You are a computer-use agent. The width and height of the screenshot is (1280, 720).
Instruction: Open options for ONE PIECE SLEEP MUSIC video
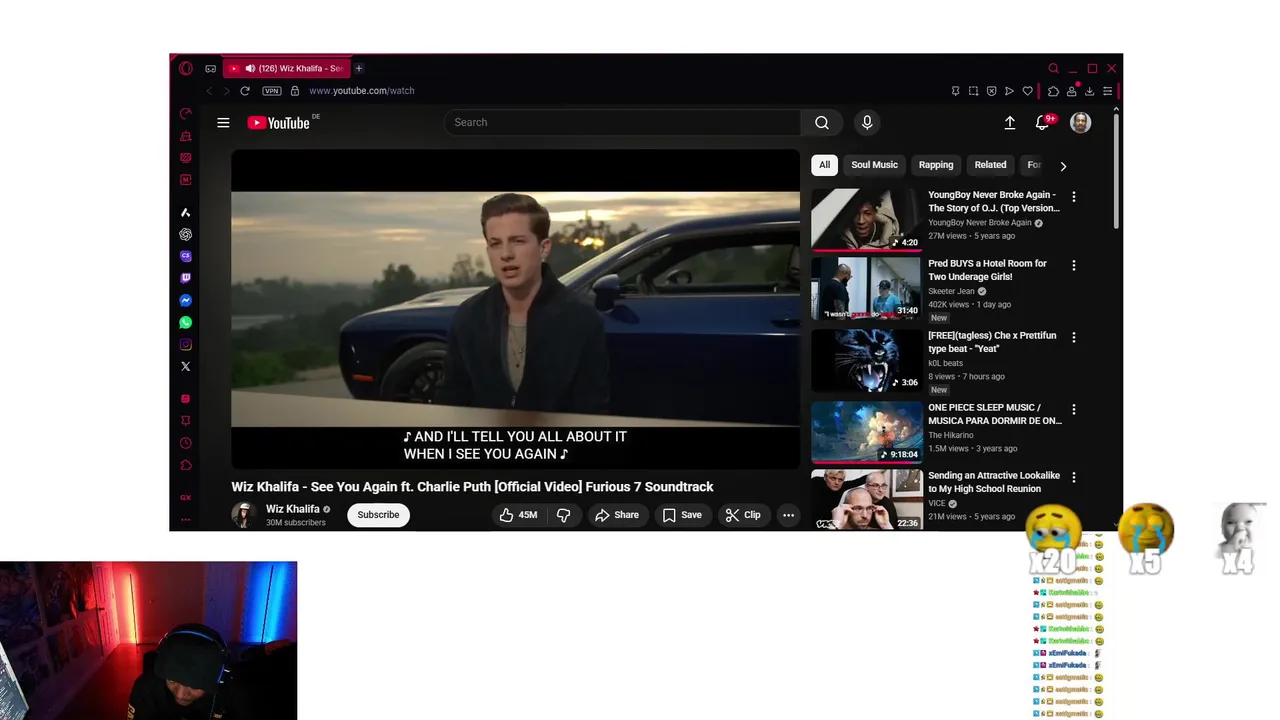1074,410
